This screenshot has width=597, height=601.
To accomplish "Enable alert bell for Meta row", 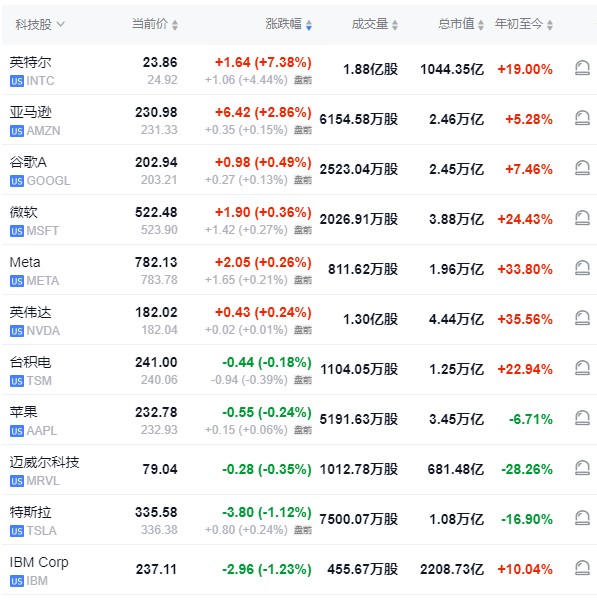I will (x=582, y=268).
